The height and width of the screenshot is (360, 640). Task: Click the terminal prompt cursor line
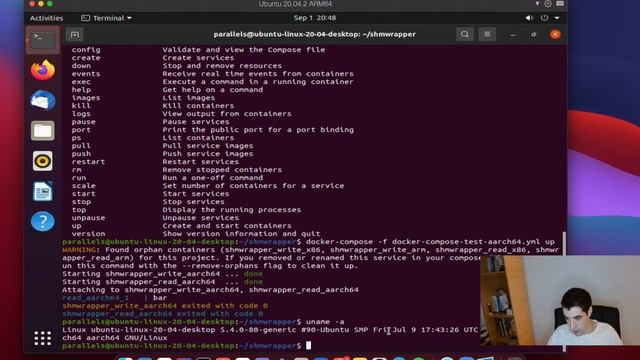pyautogui.click(x=187, y=346)
